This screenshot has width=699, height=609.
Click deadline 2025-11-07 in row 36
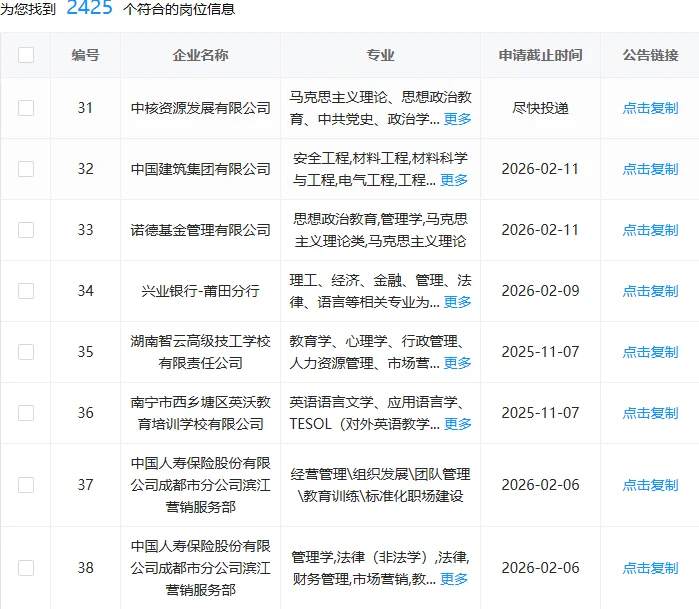pyautogui.click(x=540, y=413)
